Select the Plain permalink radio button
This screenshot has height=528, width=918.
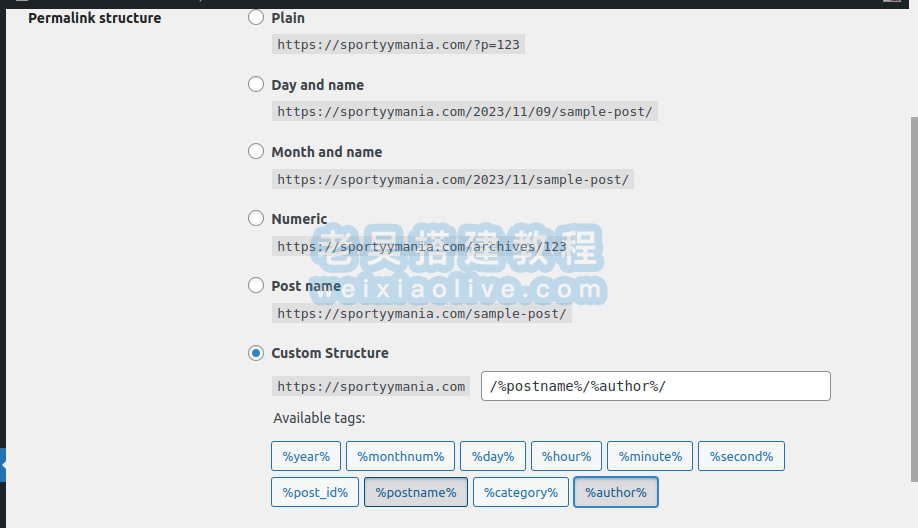(256, 18)
